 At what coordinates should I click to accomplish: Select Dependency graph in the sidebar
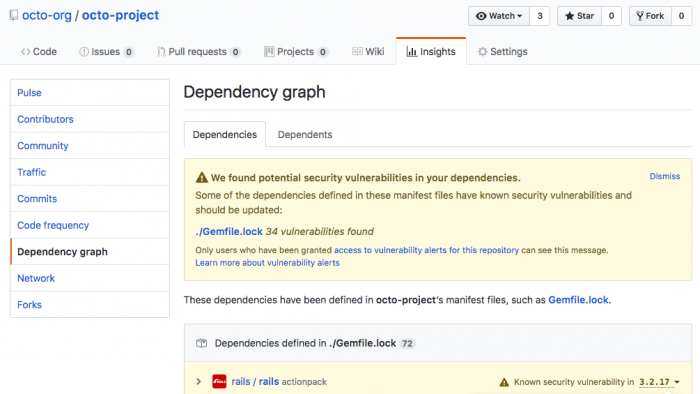coord(90,252)
